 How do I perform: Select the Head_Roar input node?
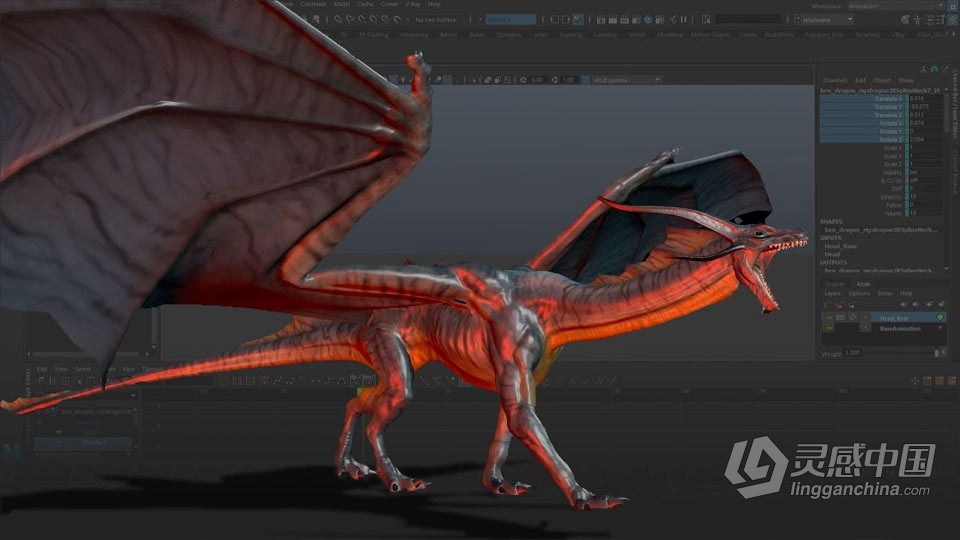pyautogui.click(x=841, y=246)
